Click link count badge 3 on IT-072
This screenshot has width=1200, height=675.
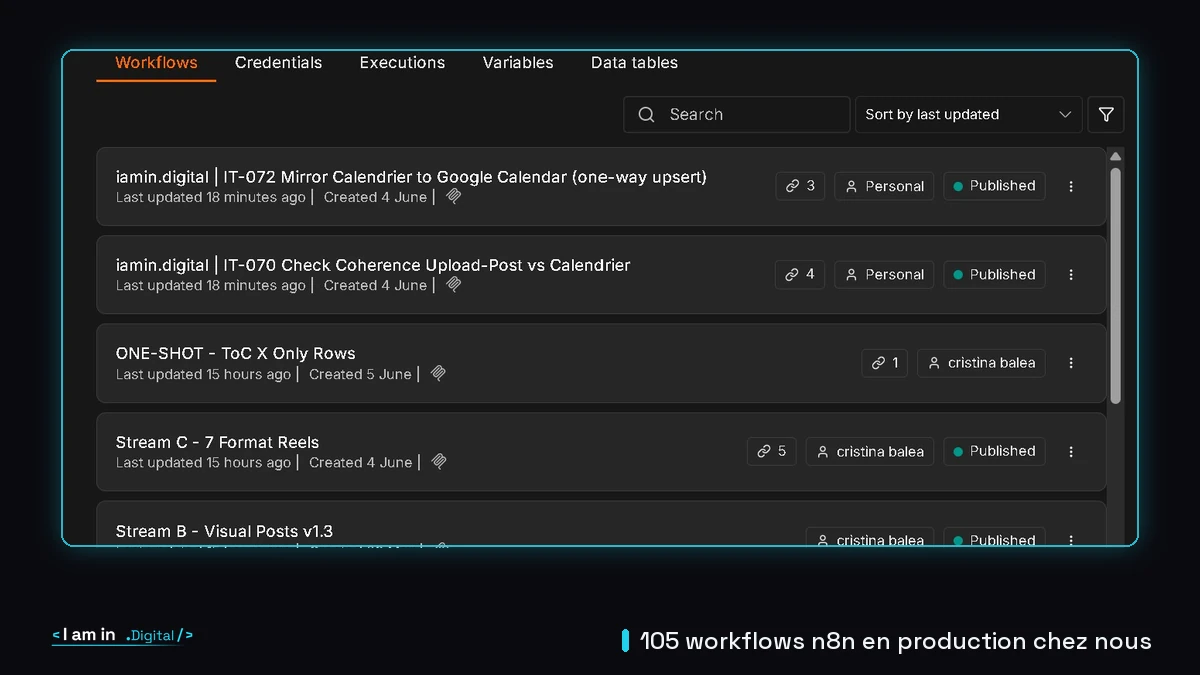coord(800,186)
